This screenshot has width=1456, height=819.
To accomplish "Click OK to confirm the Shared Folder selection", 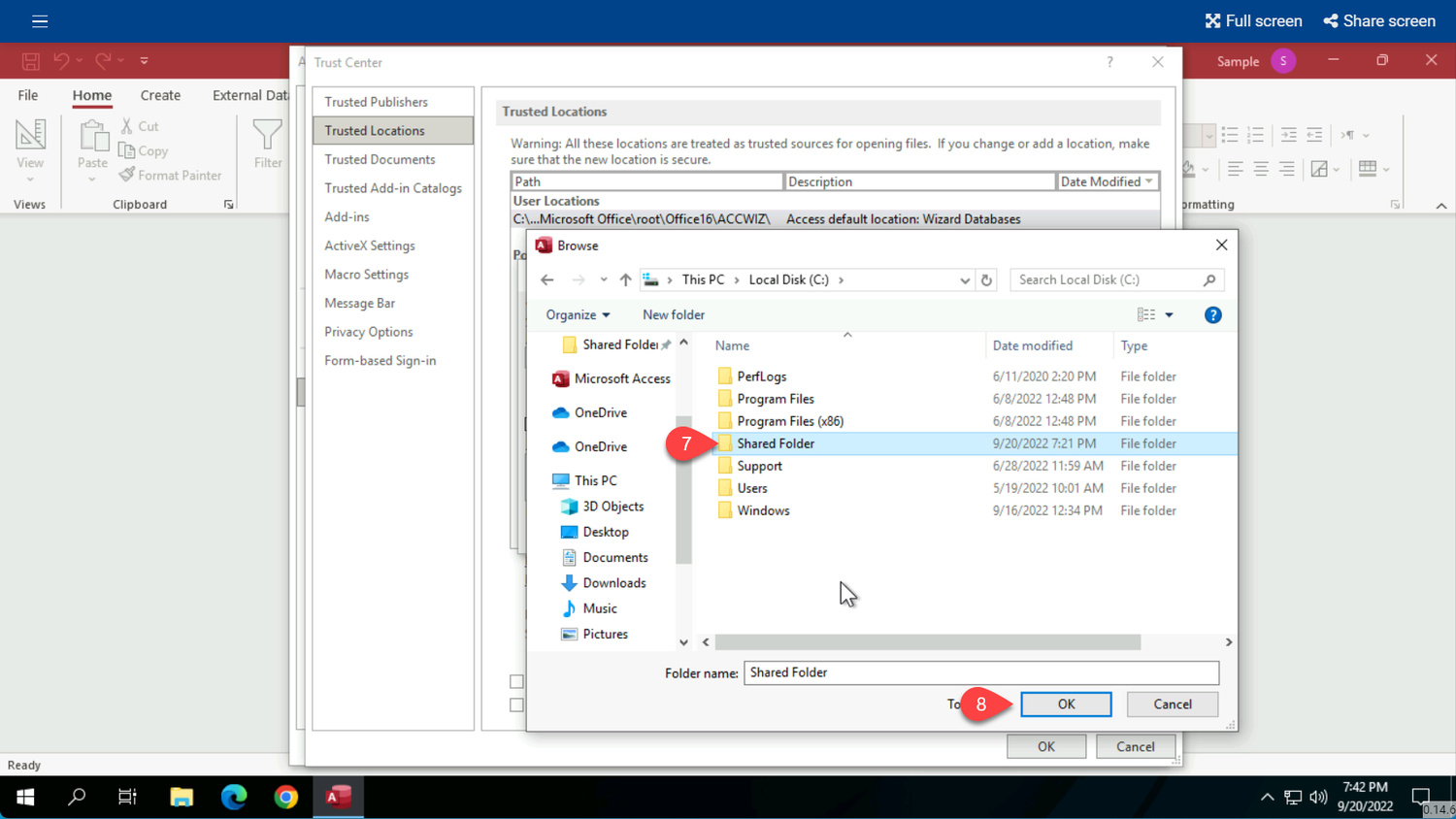I will pyautogui.click(x=1066, y=704).
